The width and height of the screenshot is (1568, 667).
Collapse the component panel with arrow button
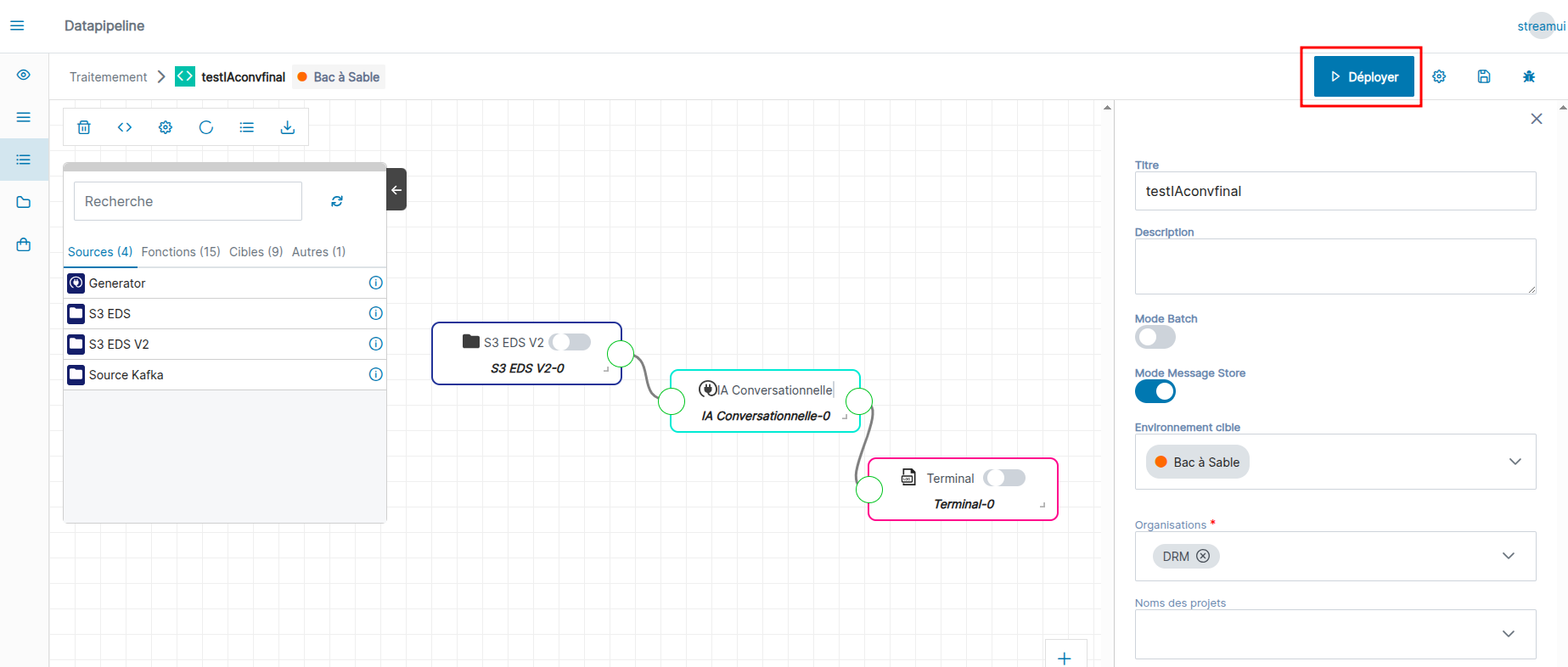(x=396, y=189)
